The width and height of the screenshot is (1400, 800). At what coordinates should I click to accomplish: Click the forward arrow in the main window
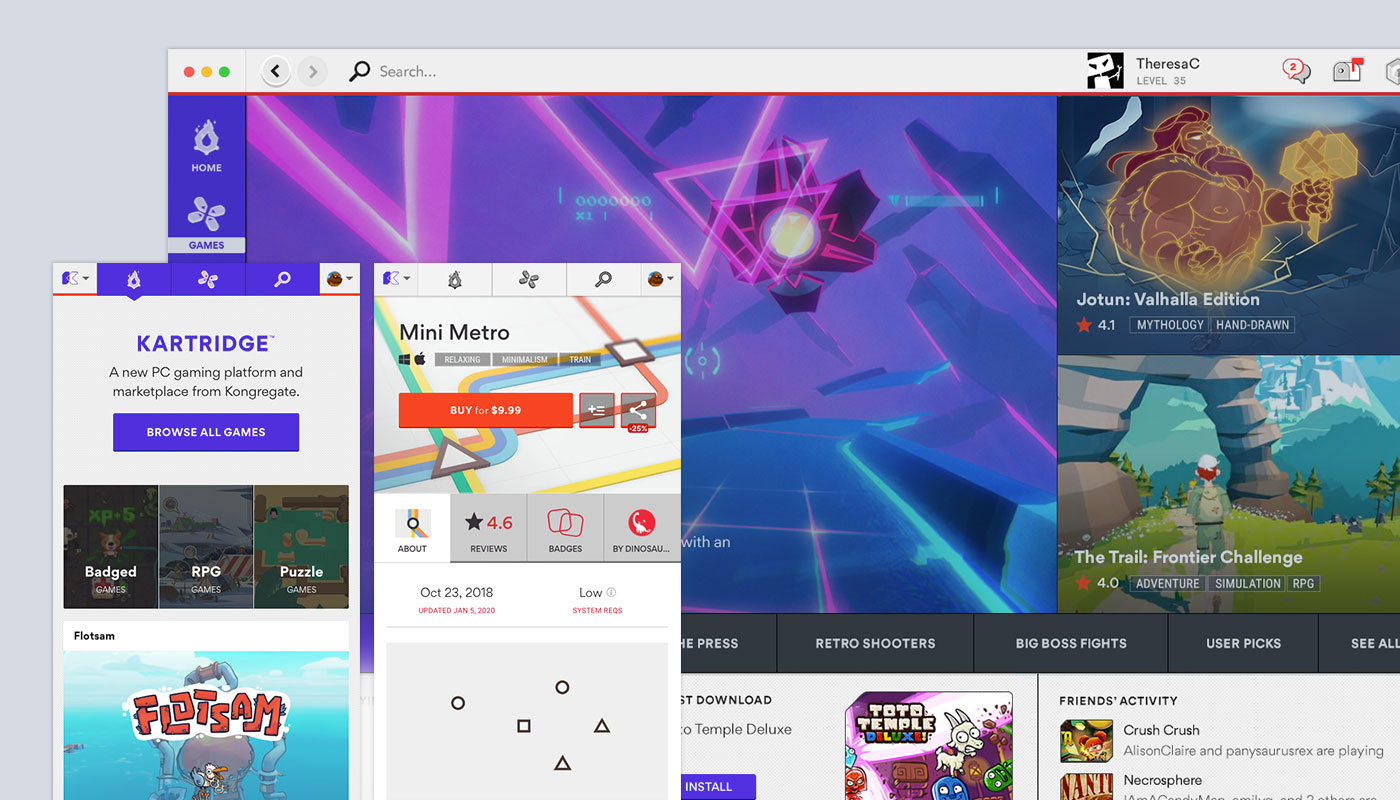[313, 71]
